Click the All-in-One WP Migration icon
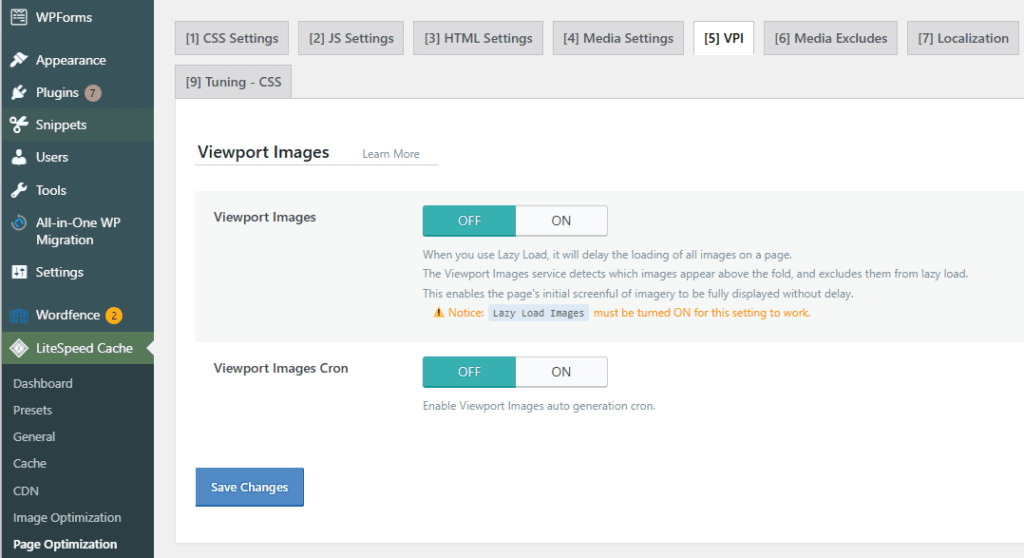Image resolution: width=1024 pixels, height=558 pixels. point(19,223)
